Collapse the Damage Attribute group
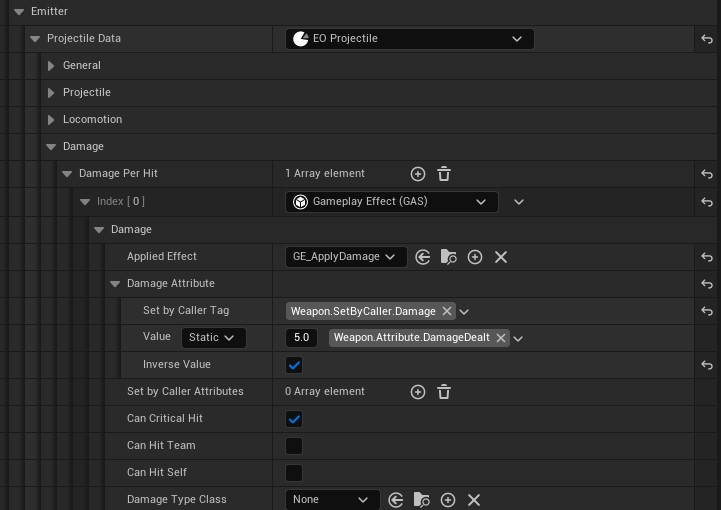721x510 pixels. (116, 284)
